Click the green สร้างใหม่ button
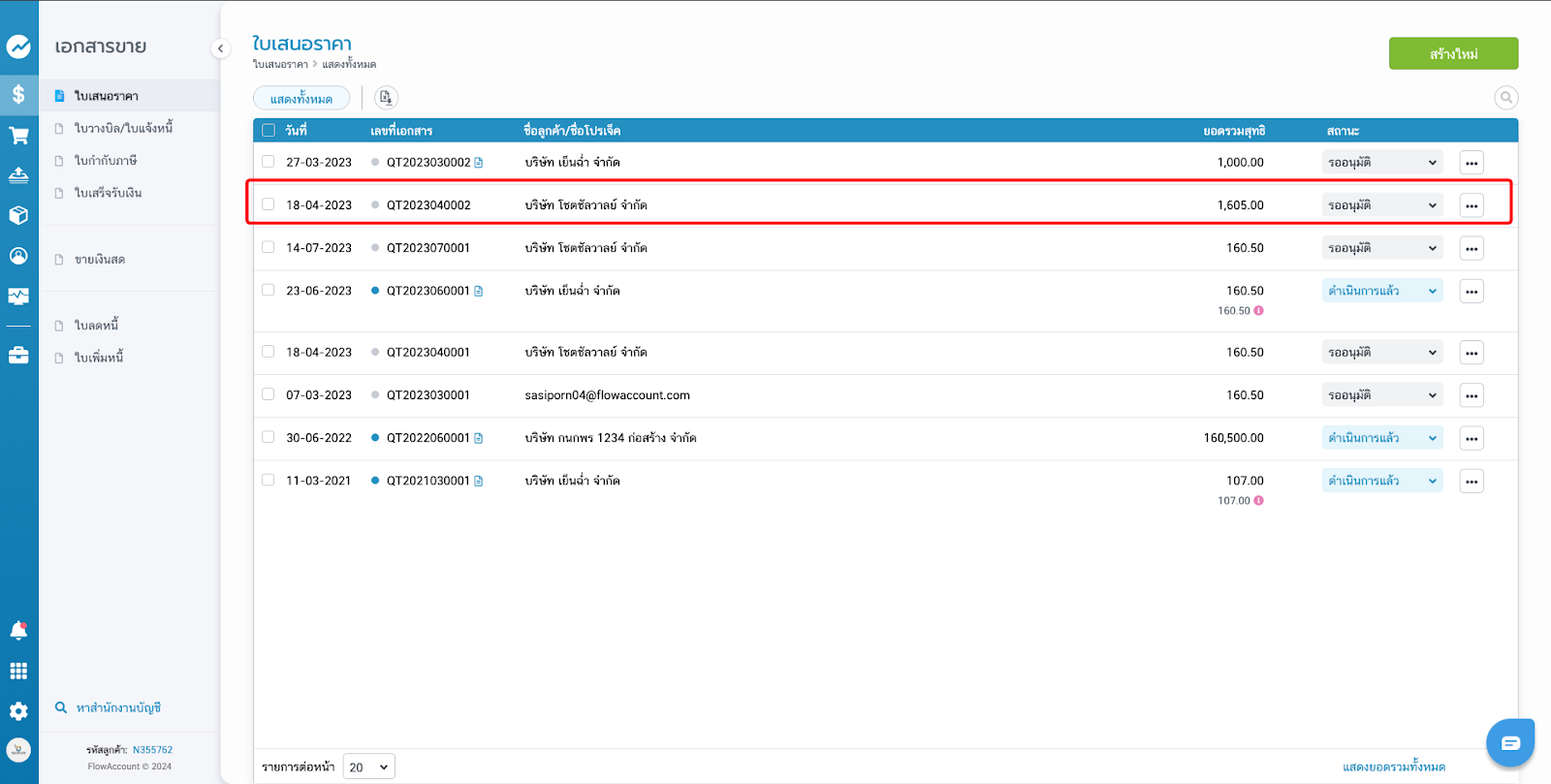1551x784 pixels. click(x=1452, y=53)
